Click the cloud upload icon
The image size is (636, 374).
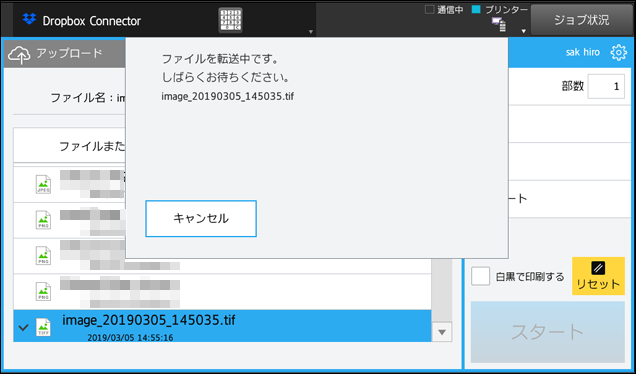19,55
